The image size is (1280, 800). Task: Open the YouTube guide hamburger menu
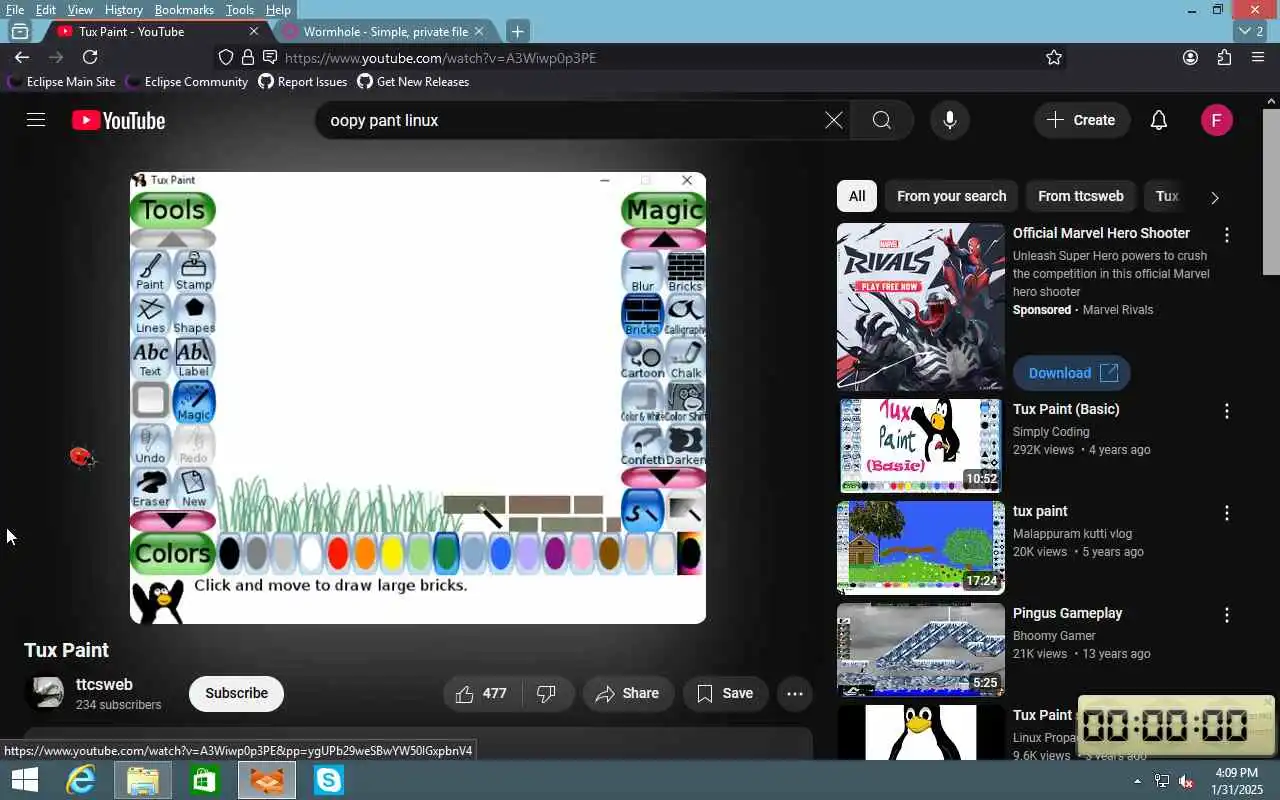36,120
